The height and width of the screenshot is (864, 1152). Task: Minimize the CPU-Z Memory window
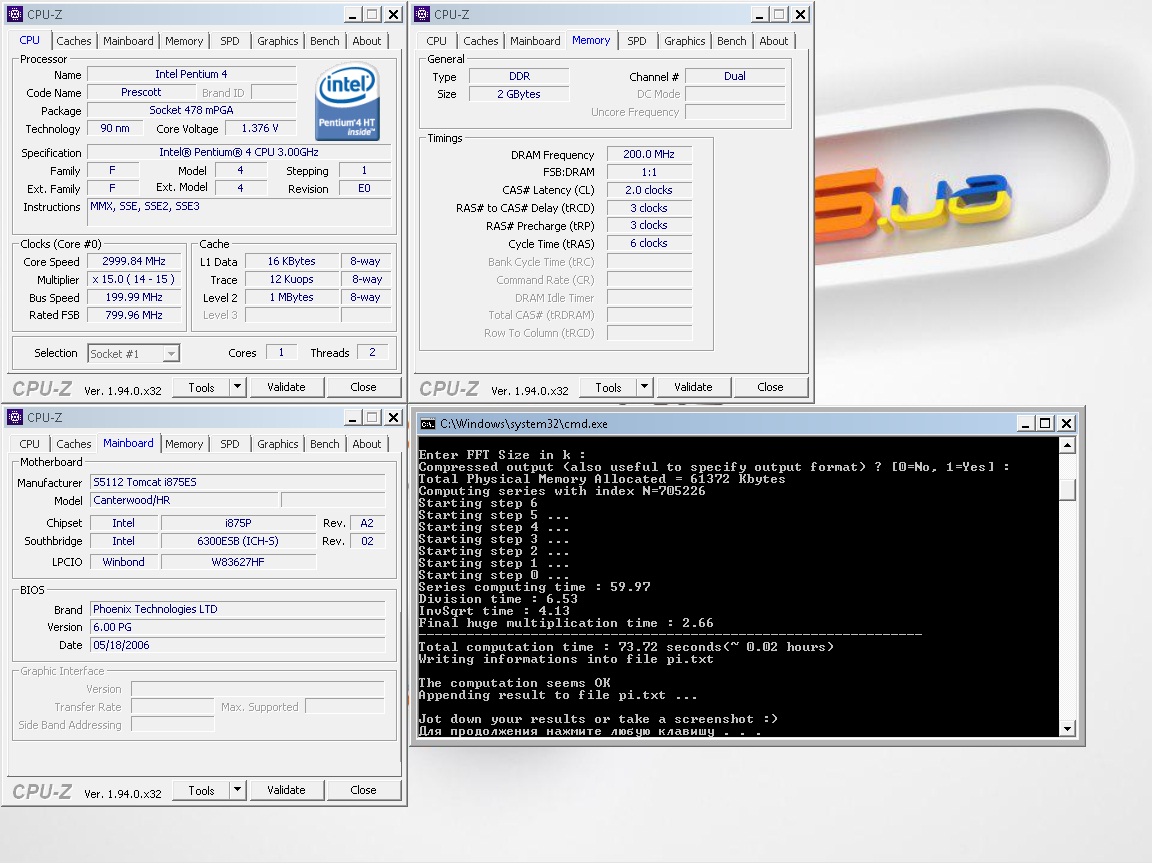pyautogui.click(x=760, y=14)
